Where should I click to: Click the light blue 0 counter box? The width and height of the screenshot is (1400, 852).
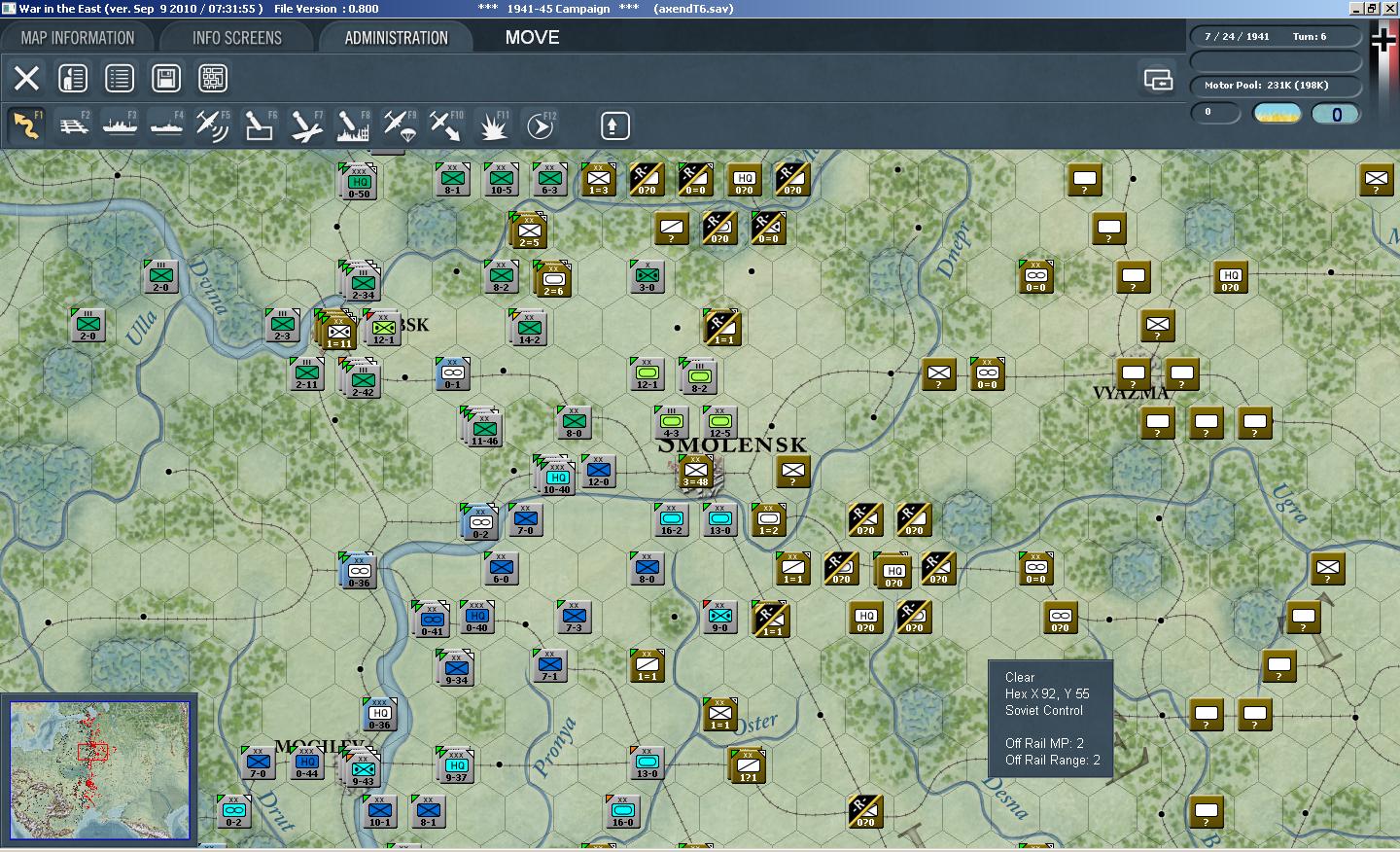(1336, 114)
